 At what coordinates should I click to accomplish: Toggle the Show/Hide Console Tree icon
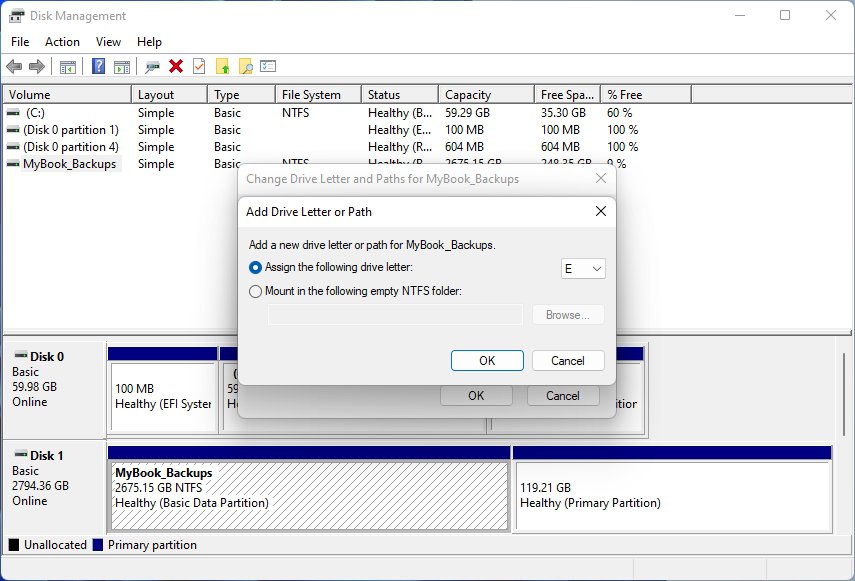pos(68,67)
